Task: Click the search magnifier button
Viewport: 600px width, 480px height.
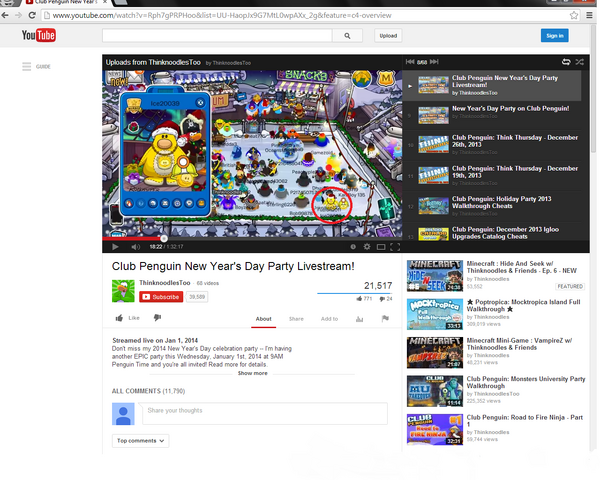Action: point(347,36)
